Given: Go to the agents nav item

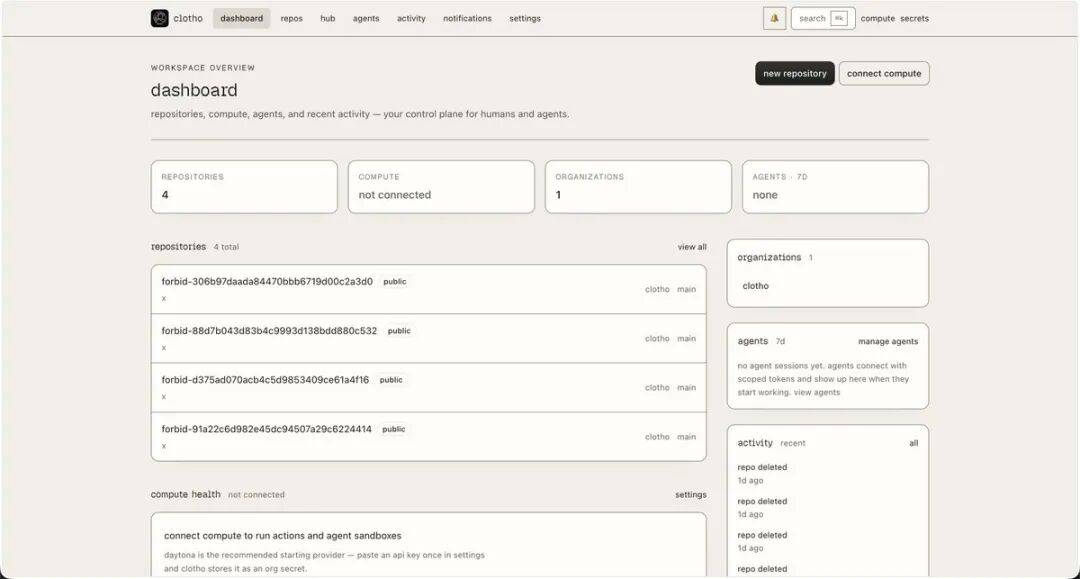Looking at the screenshot, I should tap(366, 19).
